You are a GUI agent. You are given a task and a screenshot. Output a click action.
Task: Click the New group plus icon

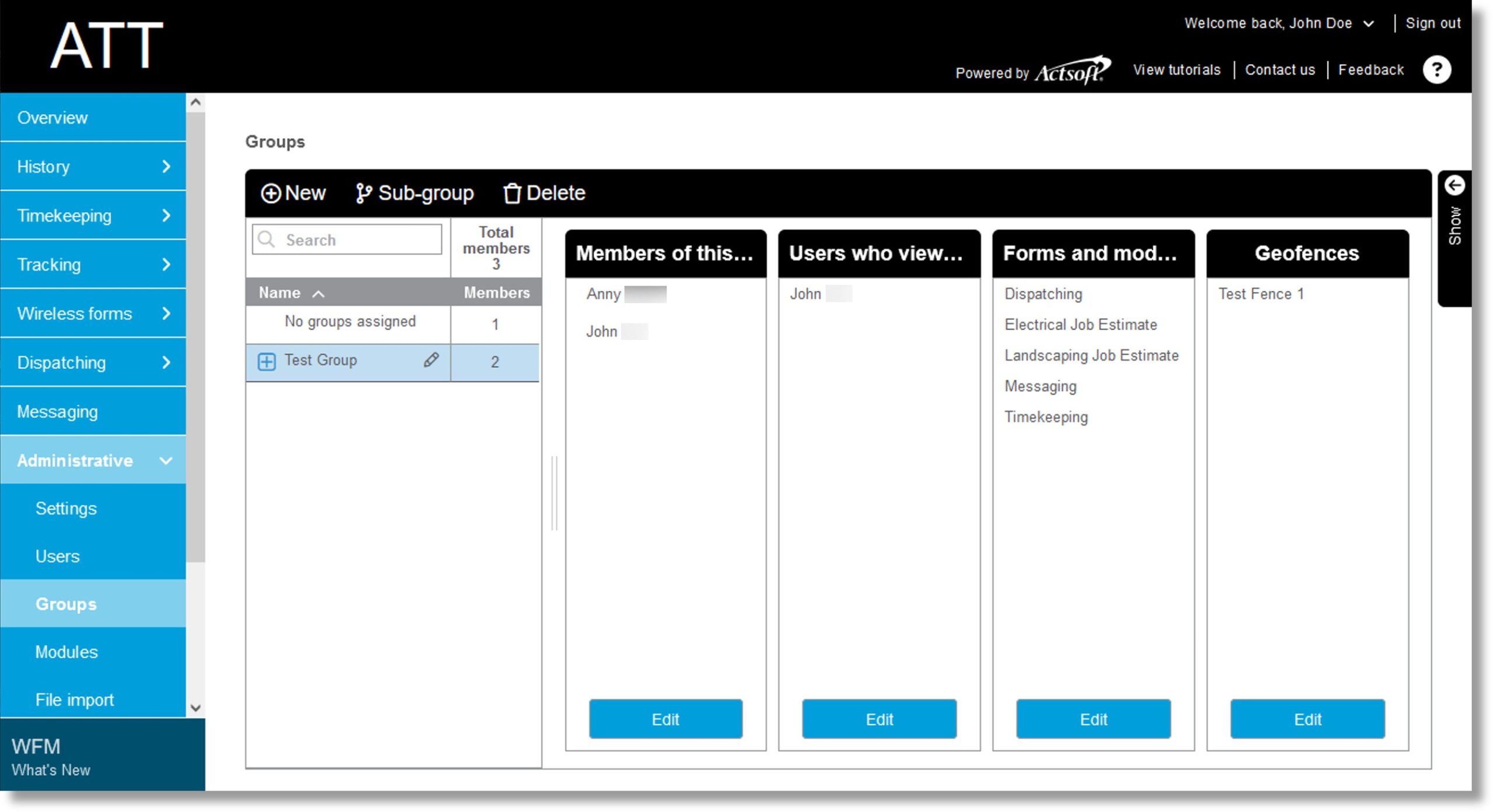[x=270, y=193]
